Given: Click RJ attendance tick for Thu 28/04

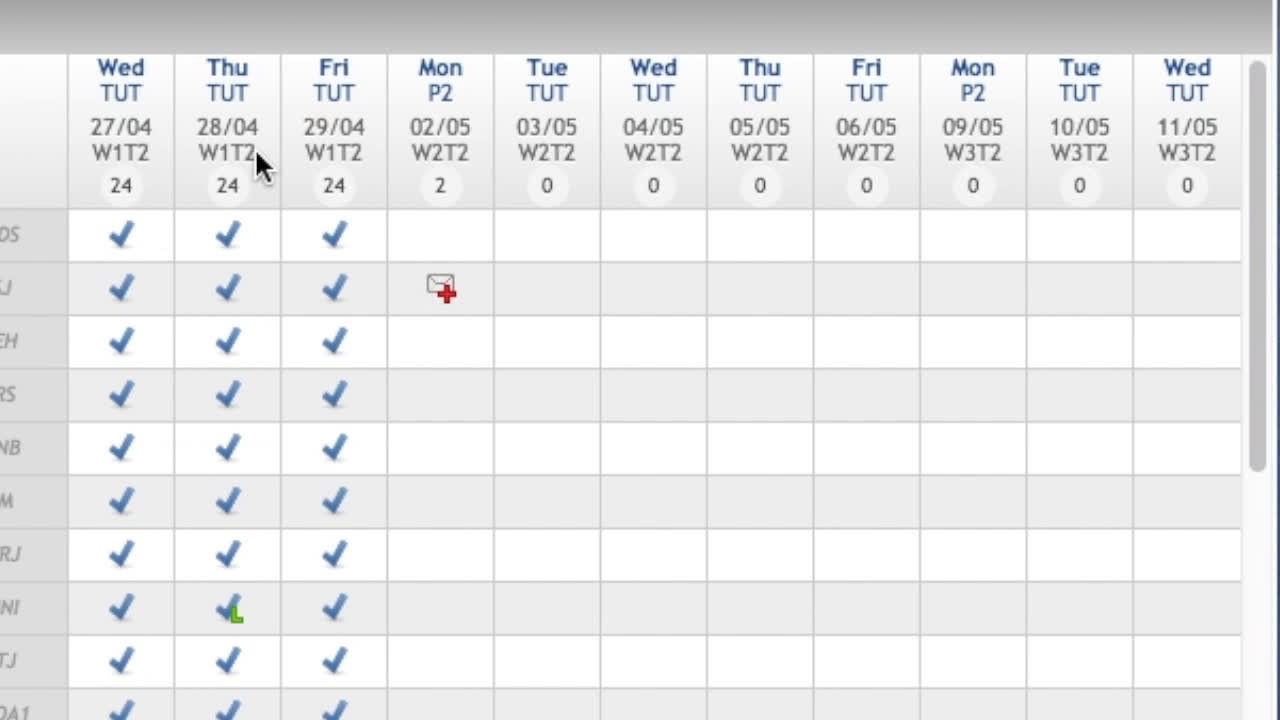Looking at the screenshot, I should tap(228, 554).
